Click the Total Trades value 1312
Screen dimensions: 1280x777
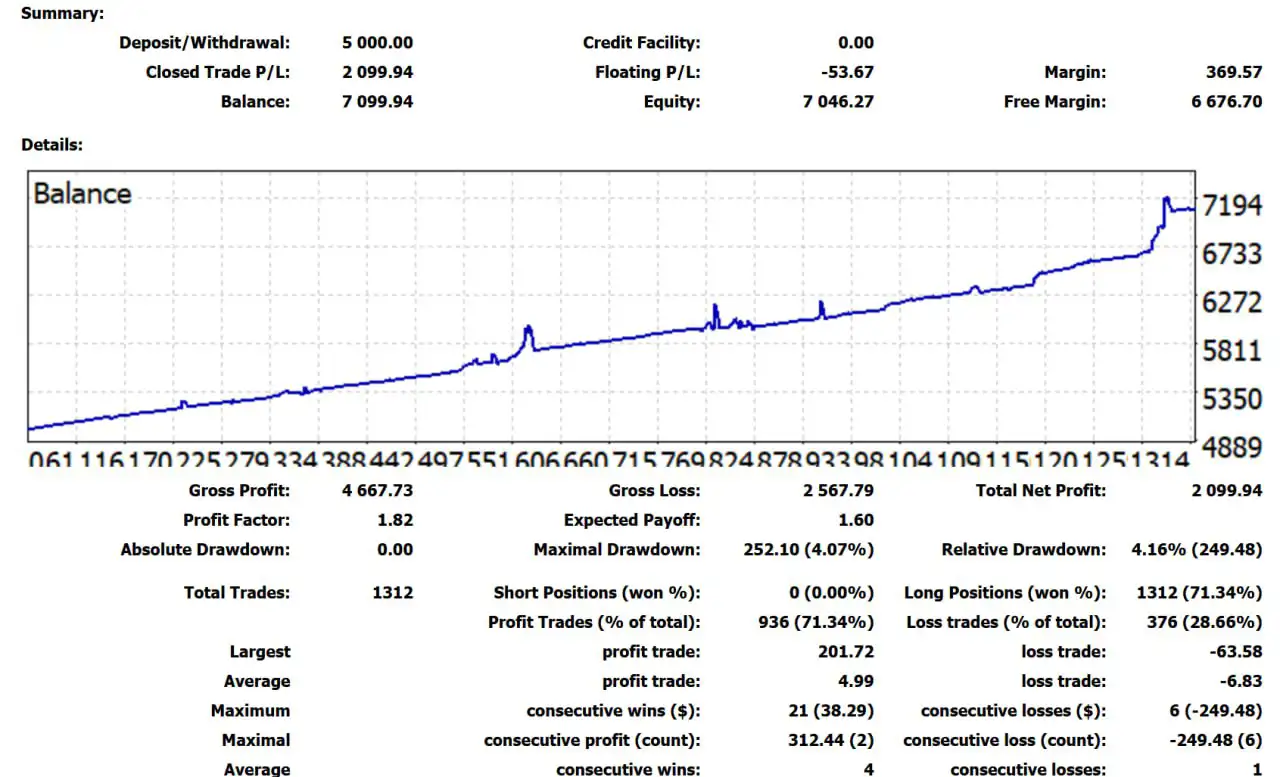pos(392,593)
